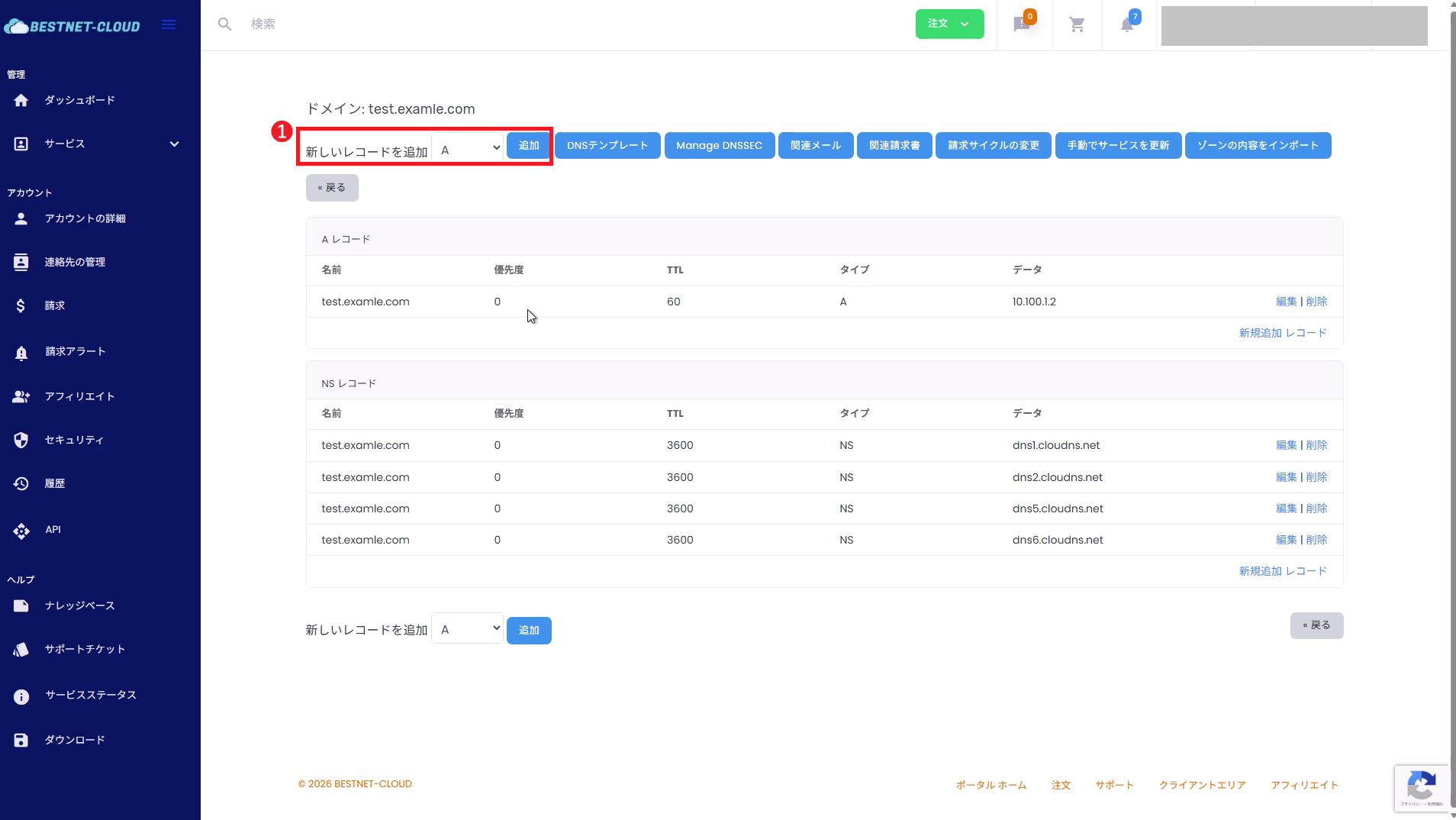Image resolution: width=1456 pixels, height=820 pixels.
Task: Open the bottom record type dropdown
Action: (468, 629)
